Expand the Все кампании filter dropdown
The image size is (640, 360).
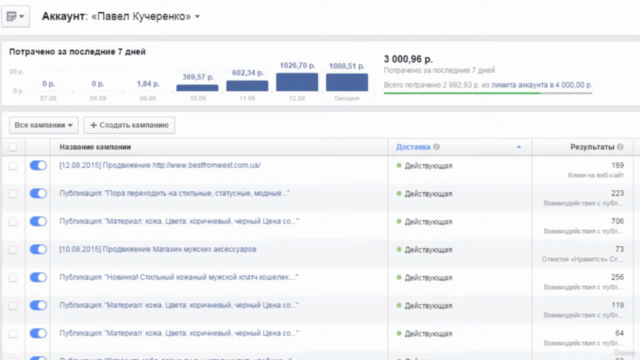tap(44, 125)
